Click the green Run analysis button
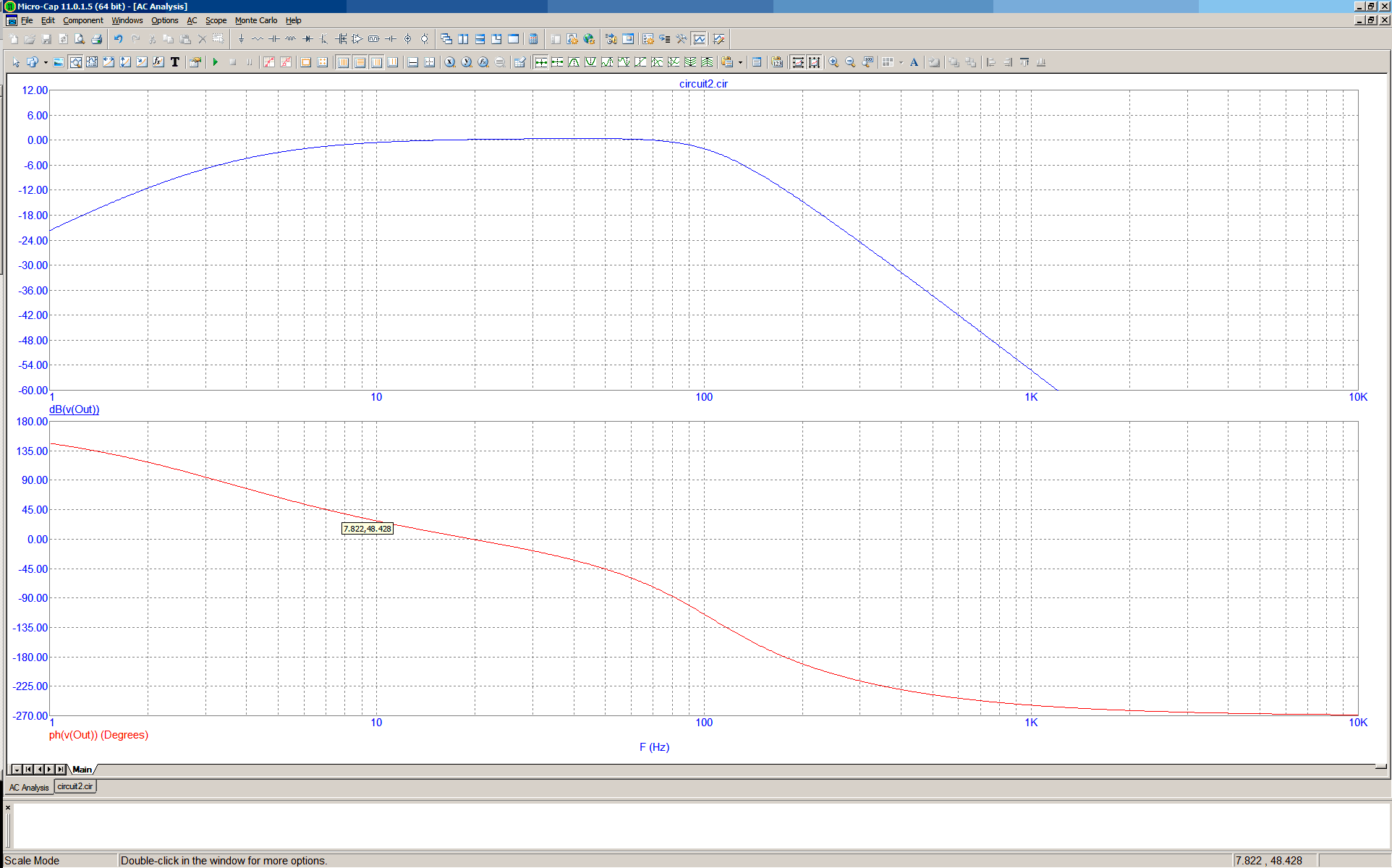 216,62
